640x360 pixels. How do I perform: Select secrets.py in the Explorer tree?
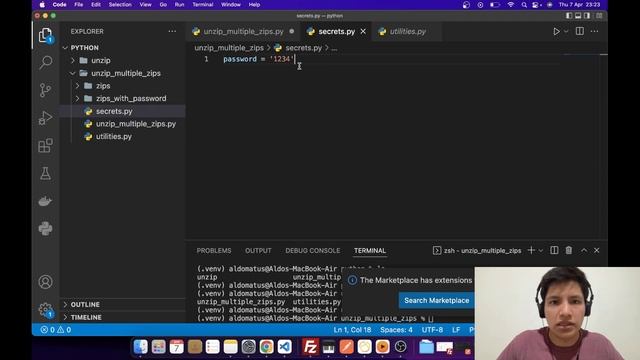(114, 111)
